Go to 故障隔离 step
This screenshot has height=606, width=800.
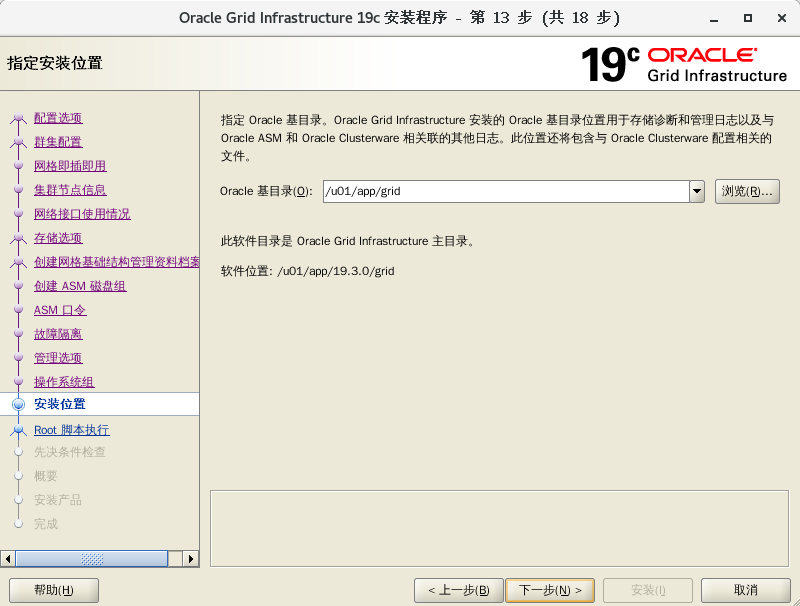(x=58, y=334)
